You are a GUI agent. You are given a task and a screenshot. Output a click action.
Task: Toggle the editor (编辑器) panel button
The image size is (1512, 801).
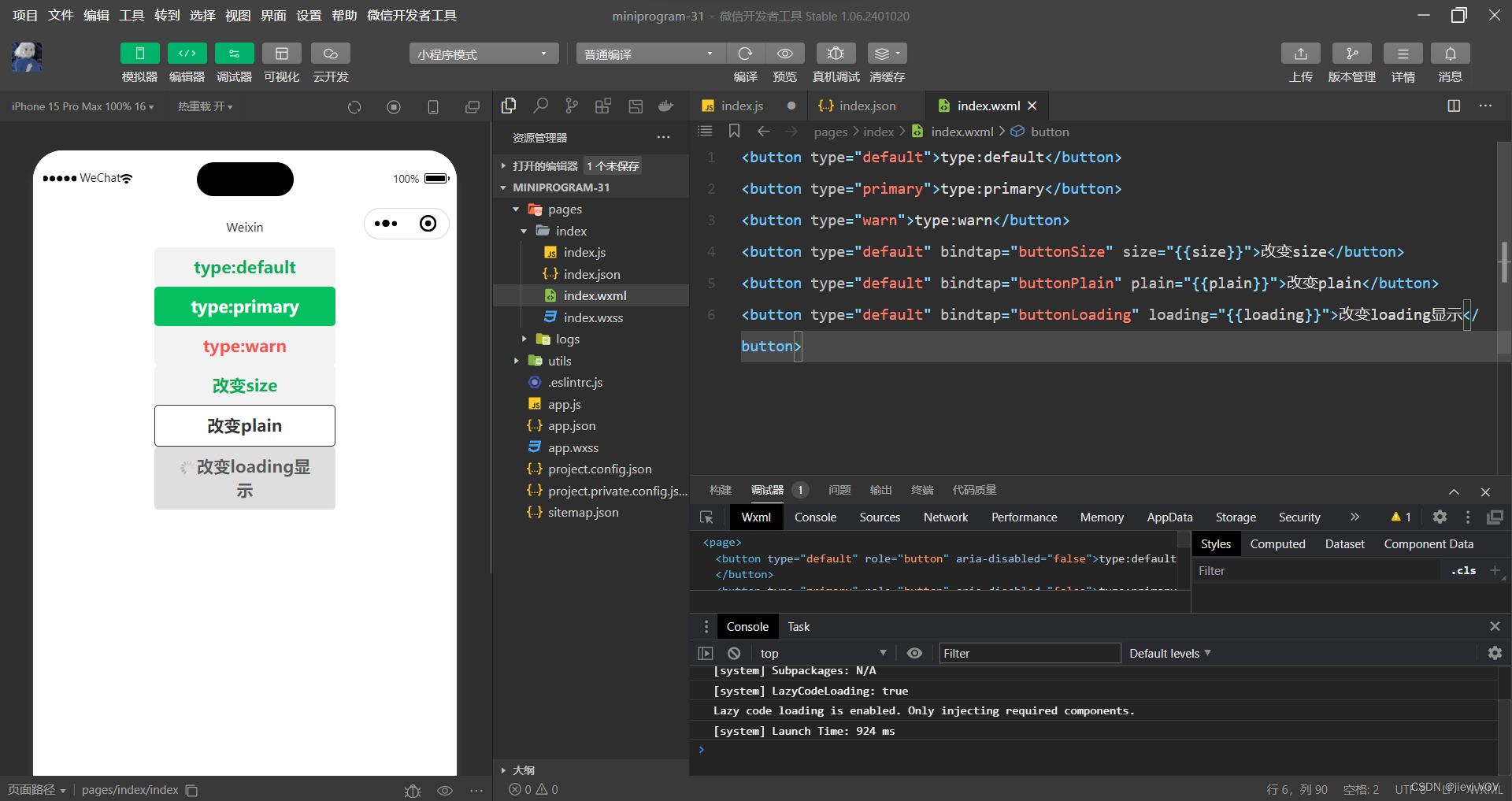(x=187, y=54)
